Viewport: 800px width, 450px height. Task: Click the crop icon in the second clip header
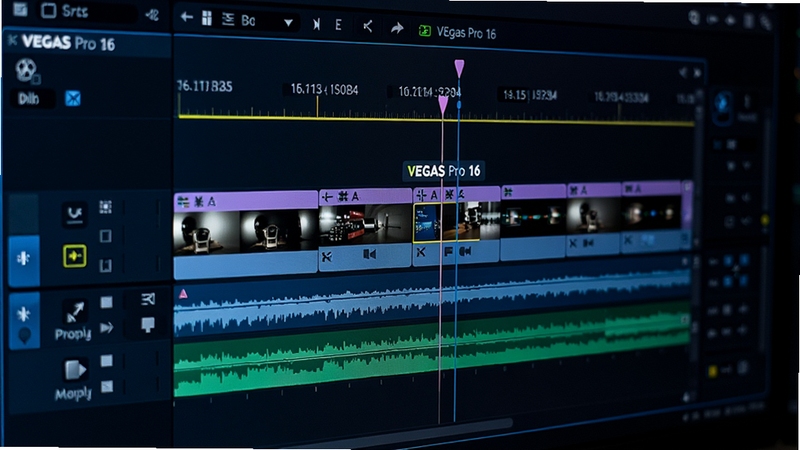pyautogui.click(x=328, y=197)
